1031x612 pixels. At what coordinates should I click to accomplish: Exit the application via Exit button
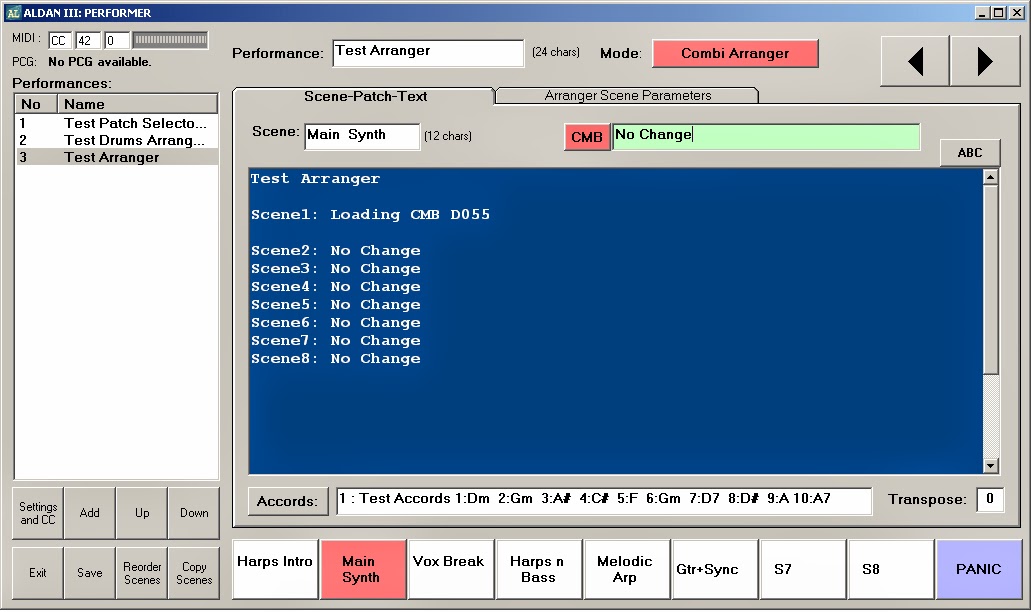pos(38,573)
